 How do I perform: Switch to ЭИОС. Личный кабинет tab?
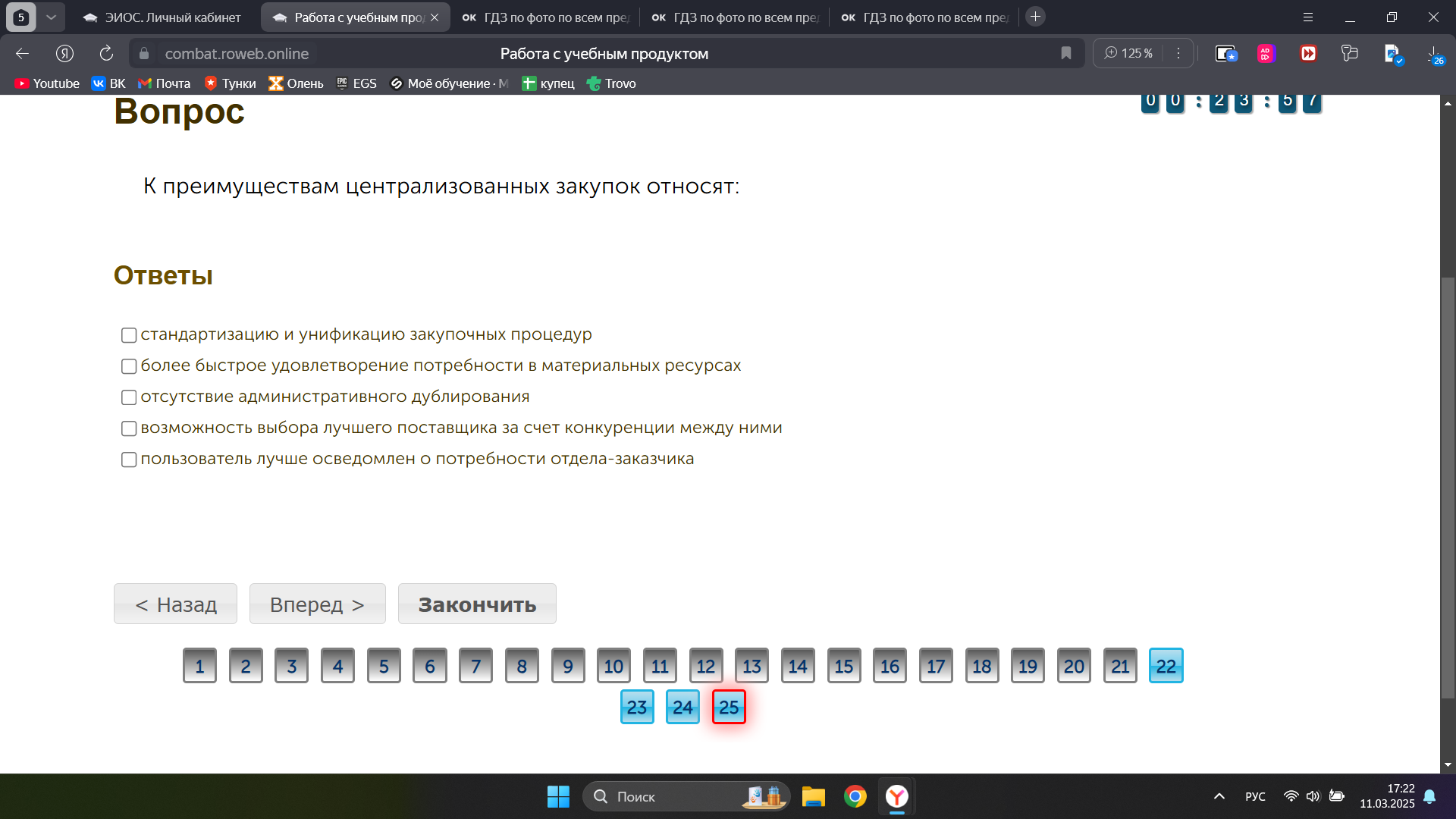(x=163, y=17)
